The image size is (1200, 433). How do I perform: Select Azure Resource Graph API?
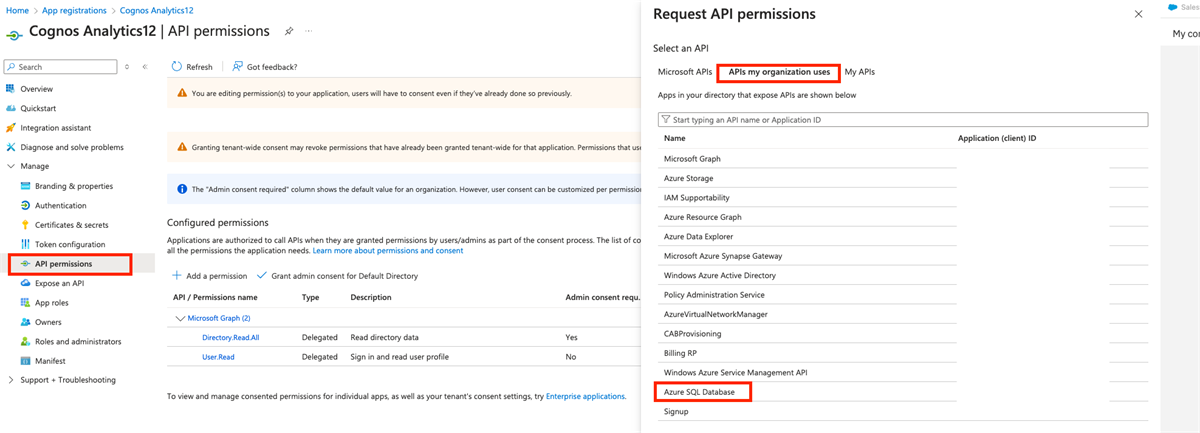pos(703,217)
